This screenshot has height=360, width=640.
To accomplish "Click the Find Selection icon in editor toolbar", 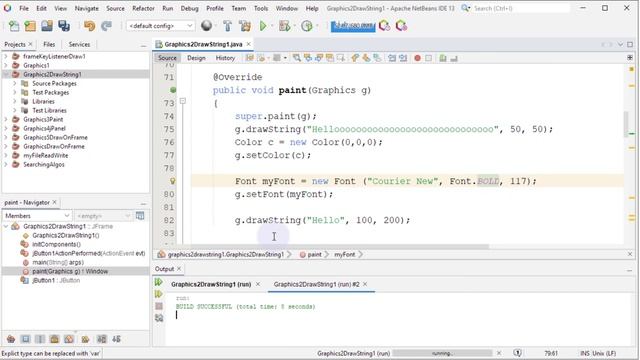I will point(297,58).
